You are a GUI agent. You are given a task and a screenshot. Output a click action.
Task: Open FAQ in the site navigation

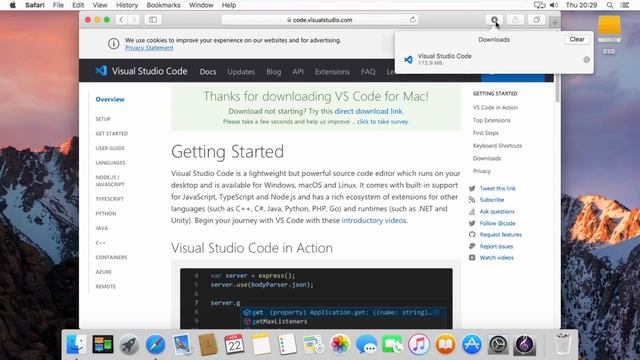click(368, 71)
